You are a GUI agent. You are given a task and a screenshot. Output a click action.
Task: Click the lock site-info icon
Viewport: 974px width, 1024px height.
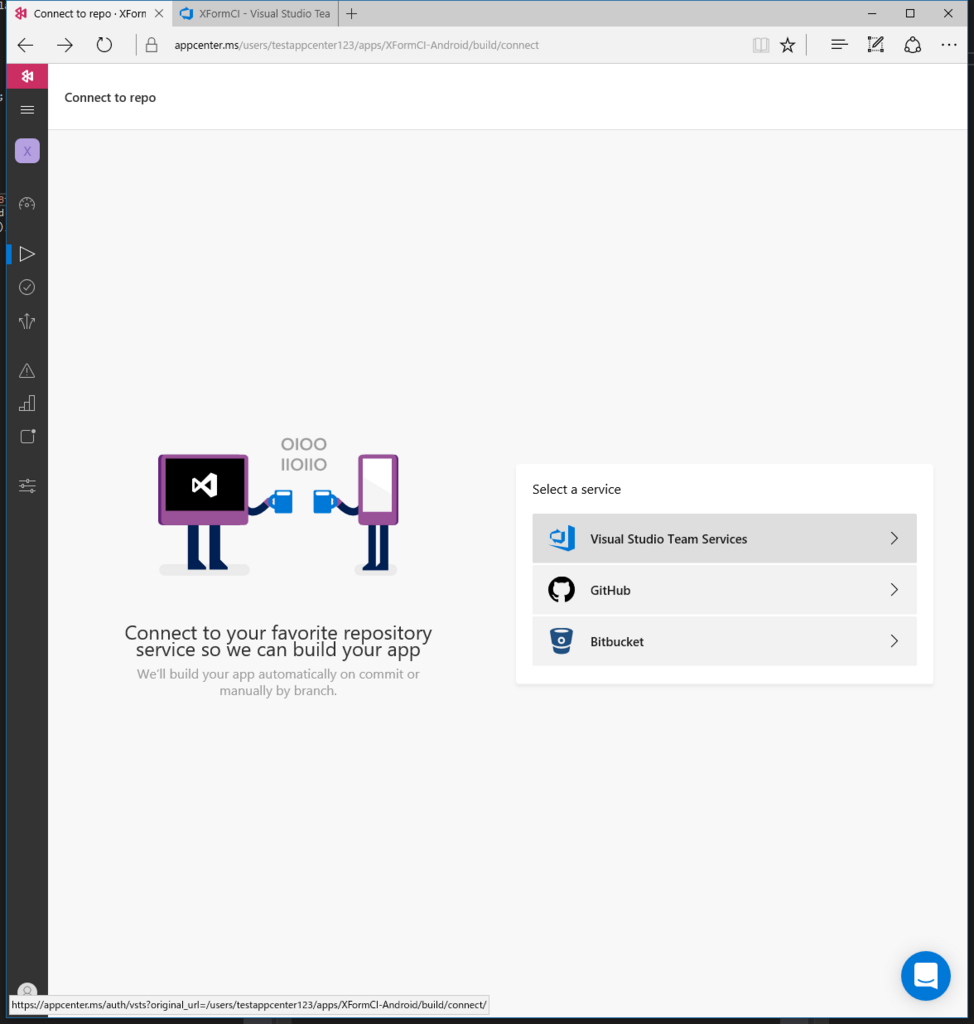click(x=152, y=45)
